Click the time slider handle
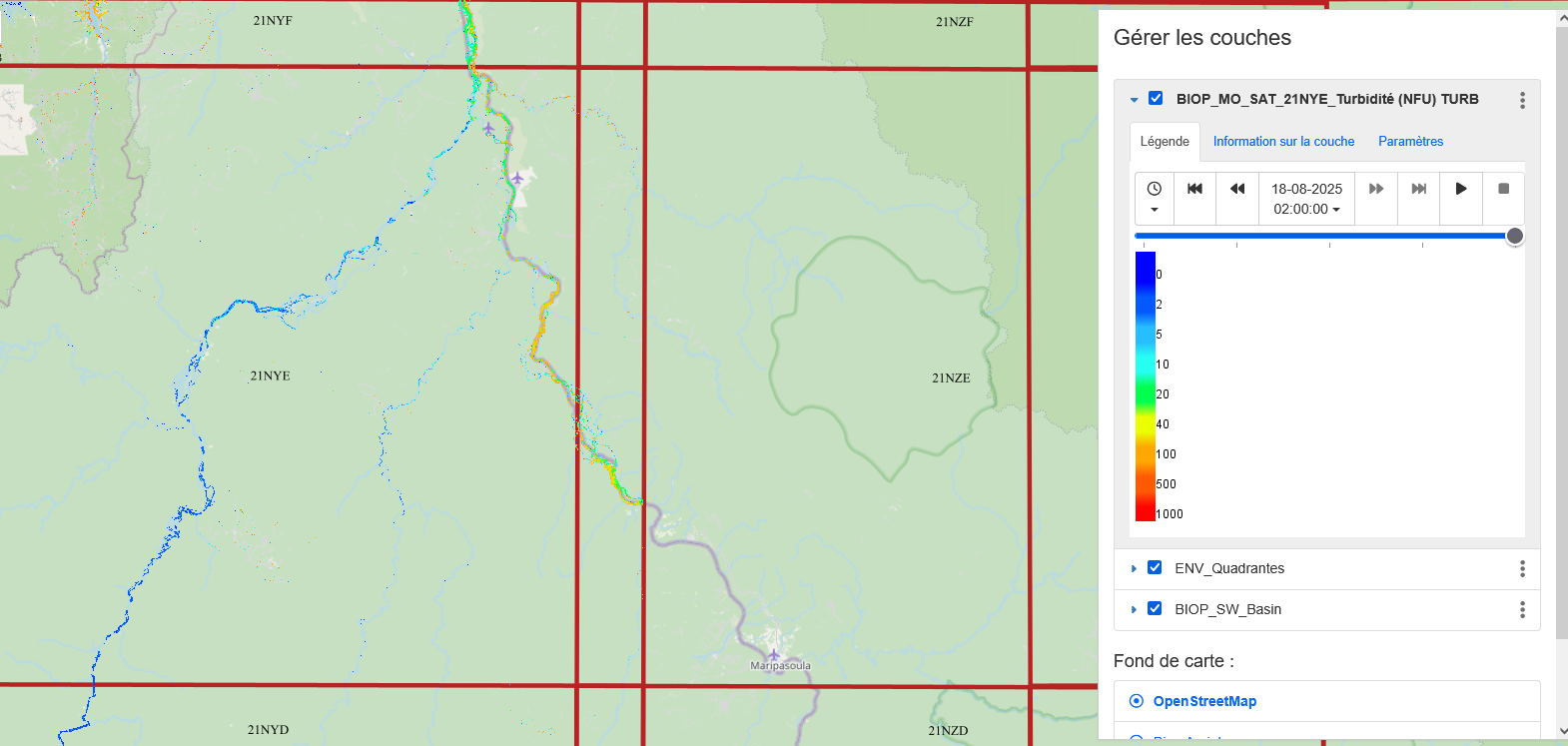1568x746 pixels. [1514, 236]
